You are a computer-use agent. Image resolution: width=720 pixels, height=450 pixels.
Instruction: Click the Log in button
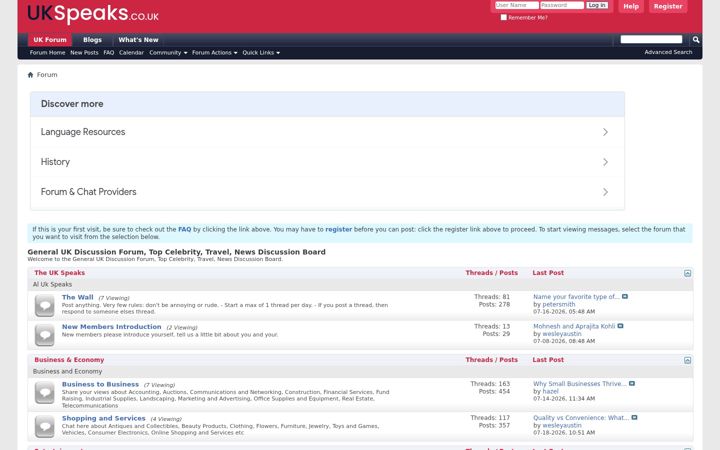pos(597,5)
